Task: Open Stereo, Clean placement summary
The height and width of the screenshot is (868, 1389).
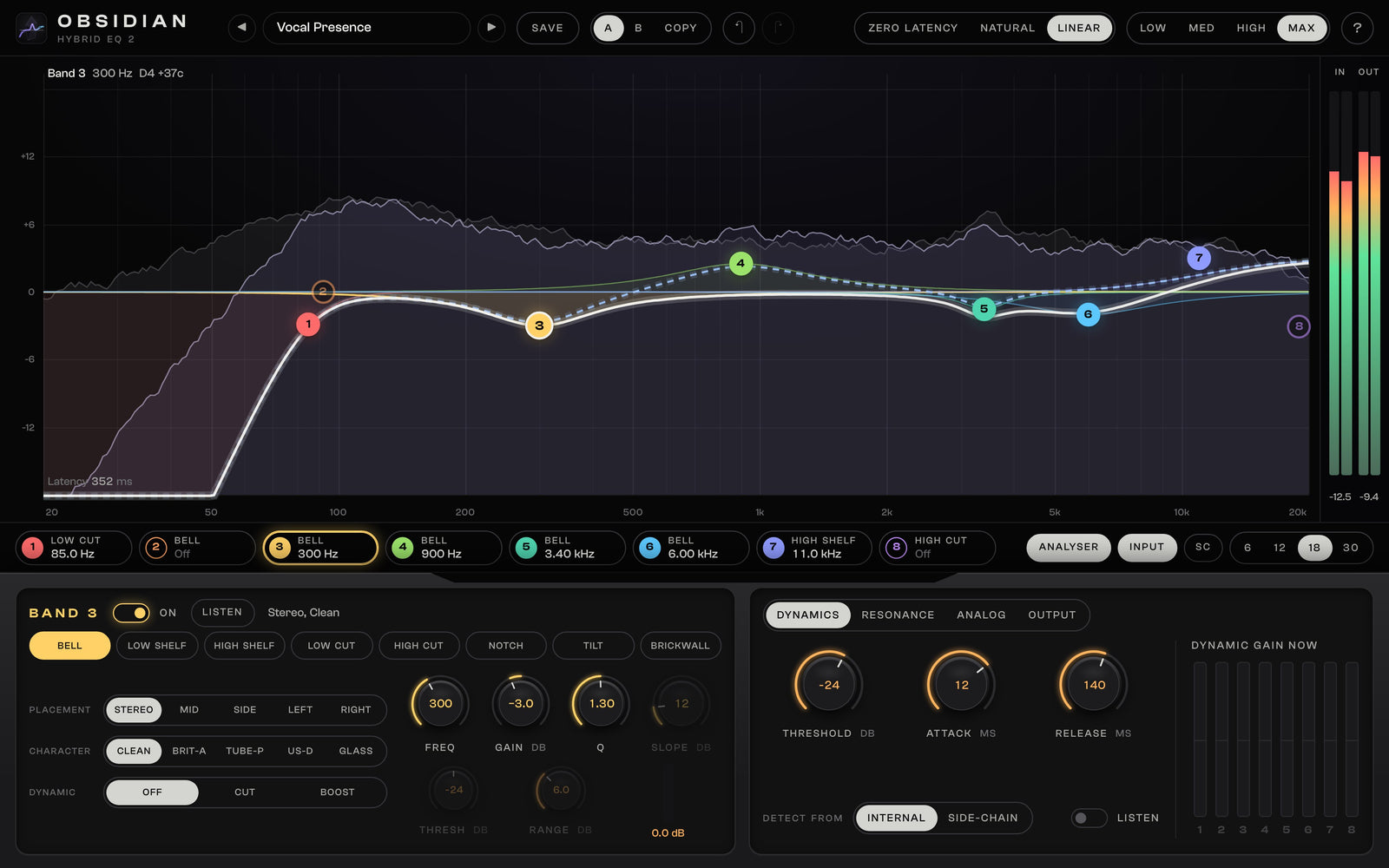Action: [x=304, y=613]
